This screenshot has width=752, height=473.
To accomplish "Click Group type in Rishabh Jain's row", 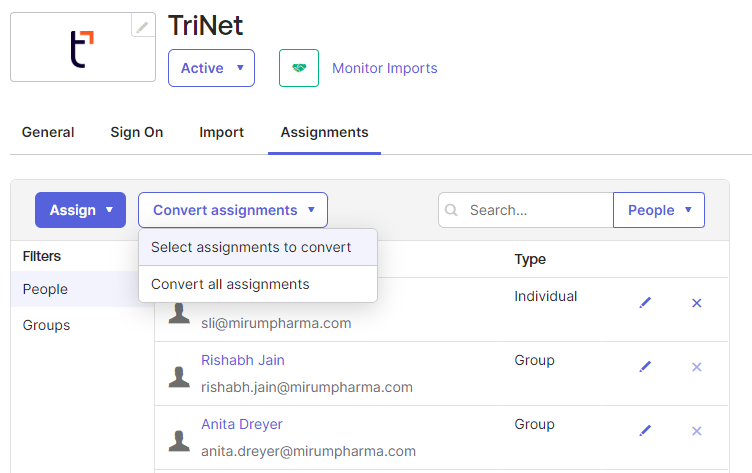I will pyautogui.click(x=534, y=360).
